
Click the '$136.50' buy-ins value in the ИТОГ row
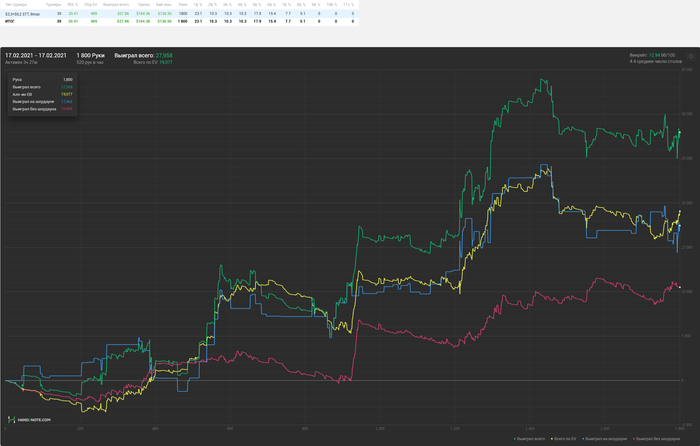[x=164, y=21]
